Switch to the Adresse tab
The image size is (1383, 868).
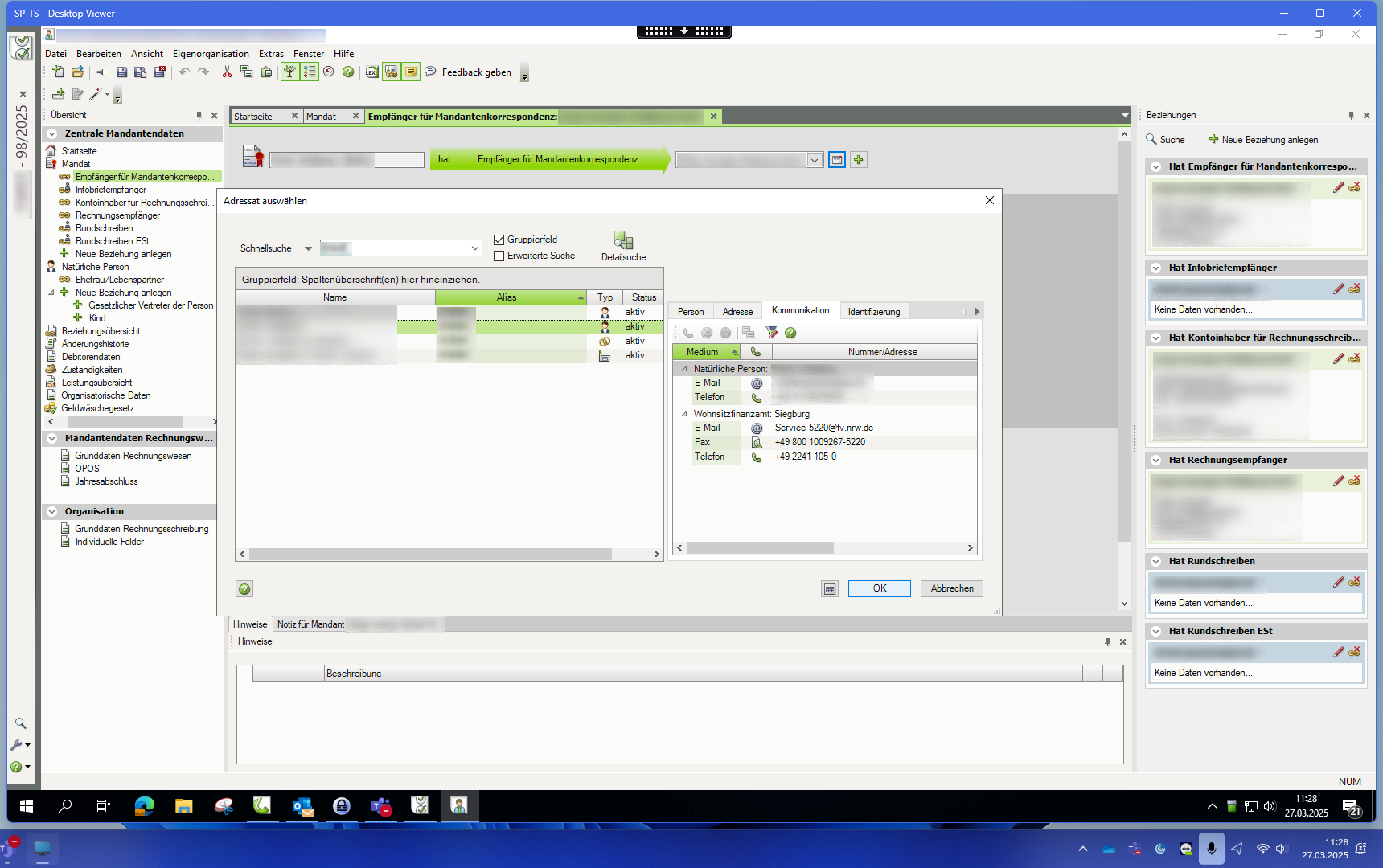(x=737, y=312)
